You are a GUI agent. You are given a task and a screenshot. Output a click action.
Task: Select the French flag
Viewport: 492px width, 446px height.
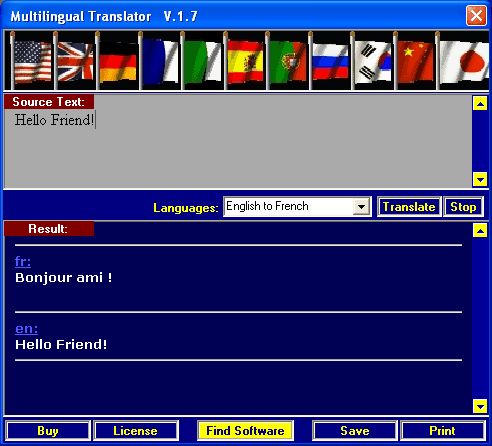160,61
